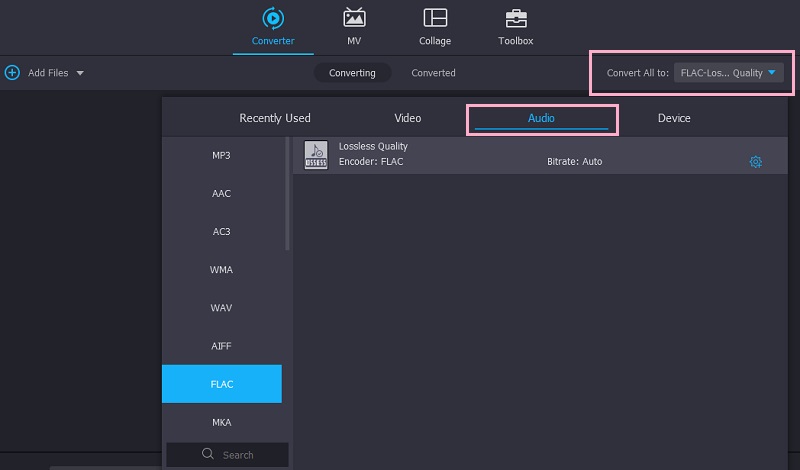The width and height of the screenshot is (800, 470).
Task: Open the Collage module icon
Action: (435, 18)
